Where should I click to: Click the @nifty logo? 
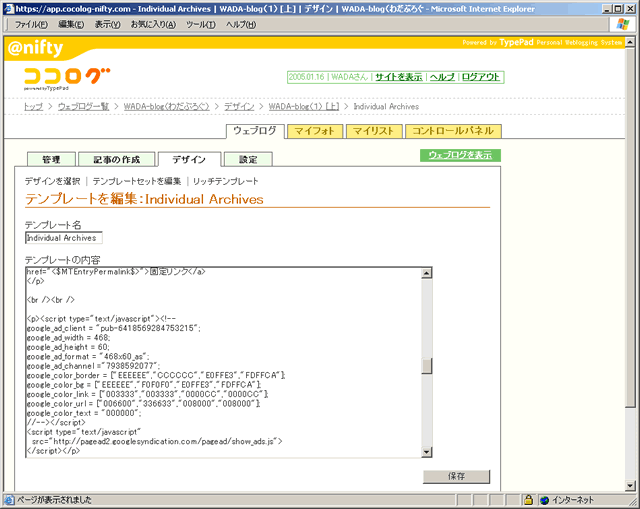[36, 46]
